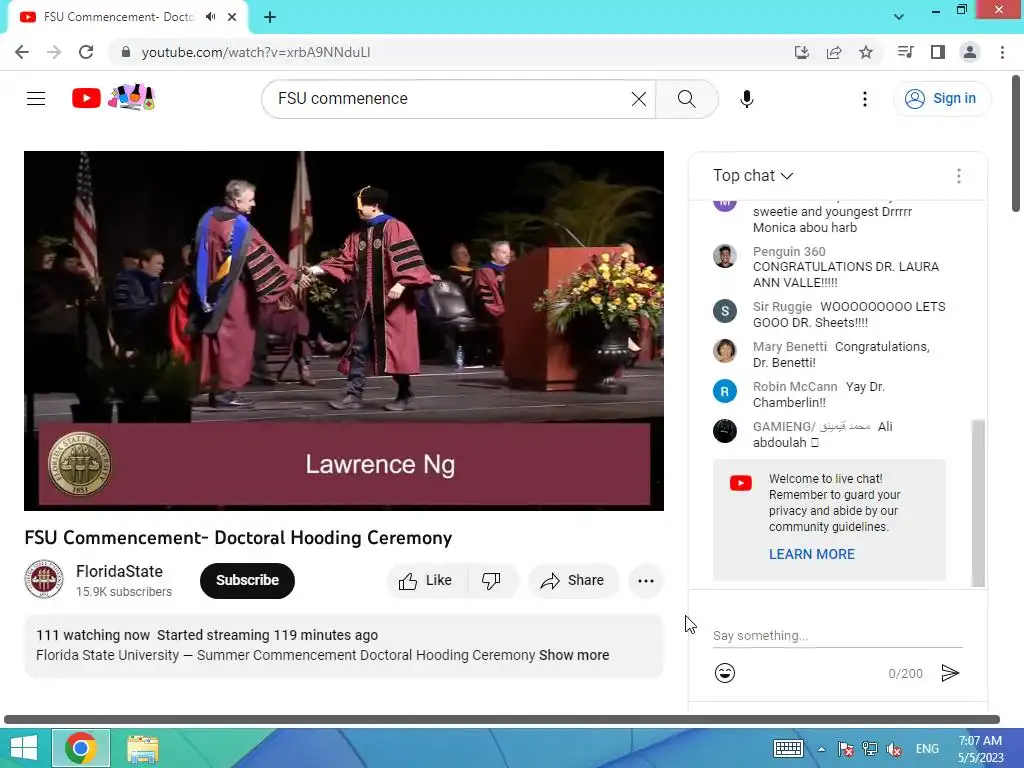Click '15.9K subscribers' text

[123, 592]
